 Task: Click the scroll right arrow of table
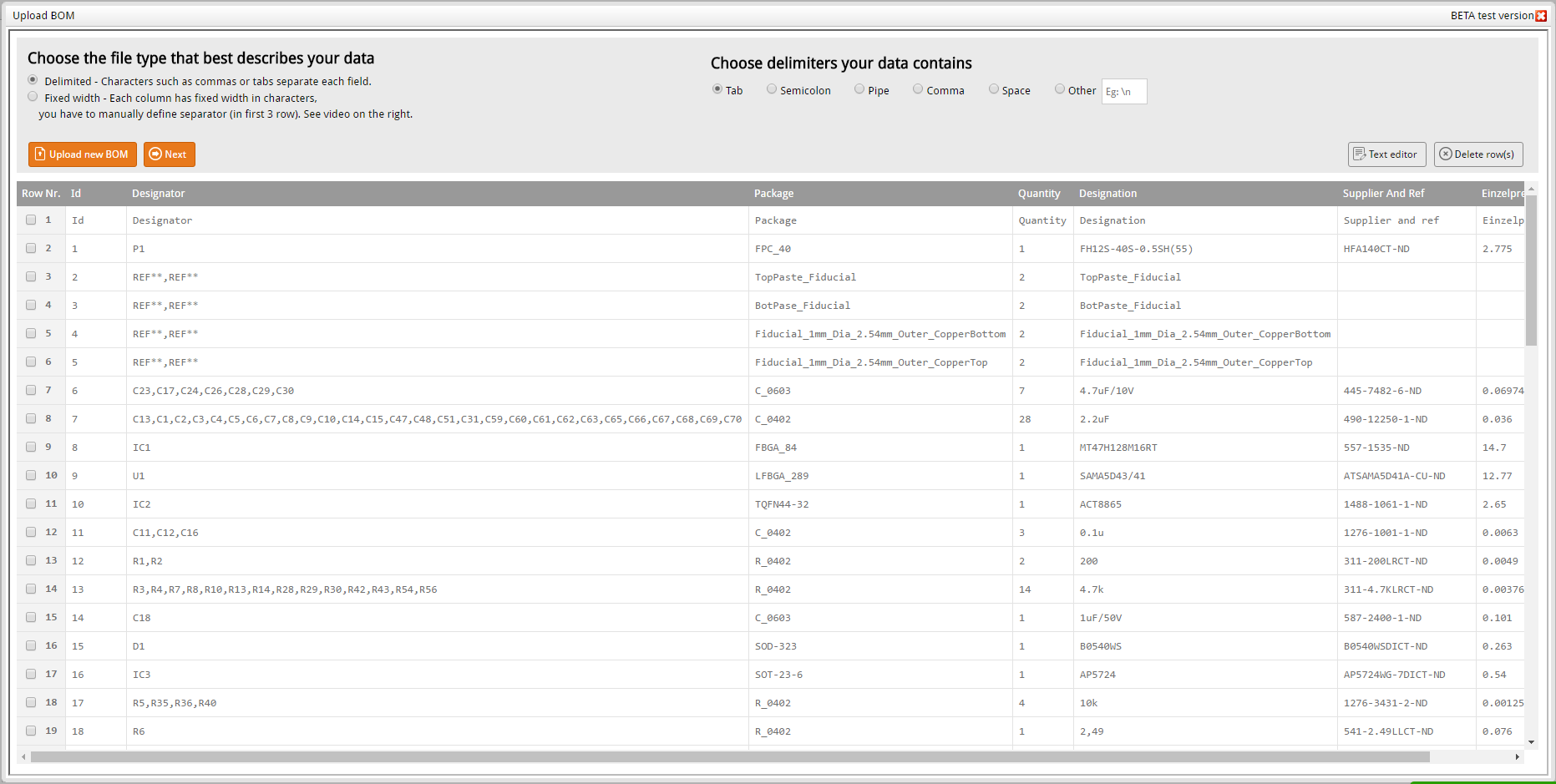[x=1518, y=757]
